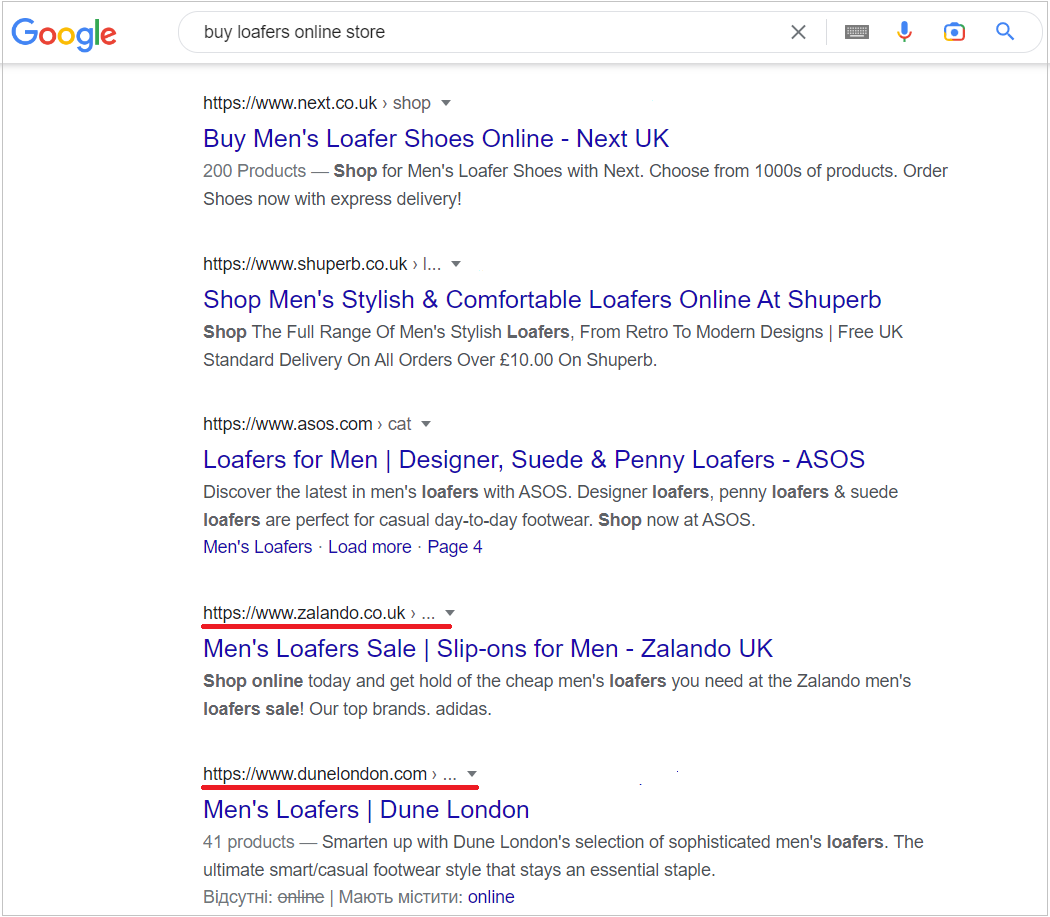Open dropdown arrow next to asos.com URL
This screenshot has height=917, width=1050.
coord(426,424)
